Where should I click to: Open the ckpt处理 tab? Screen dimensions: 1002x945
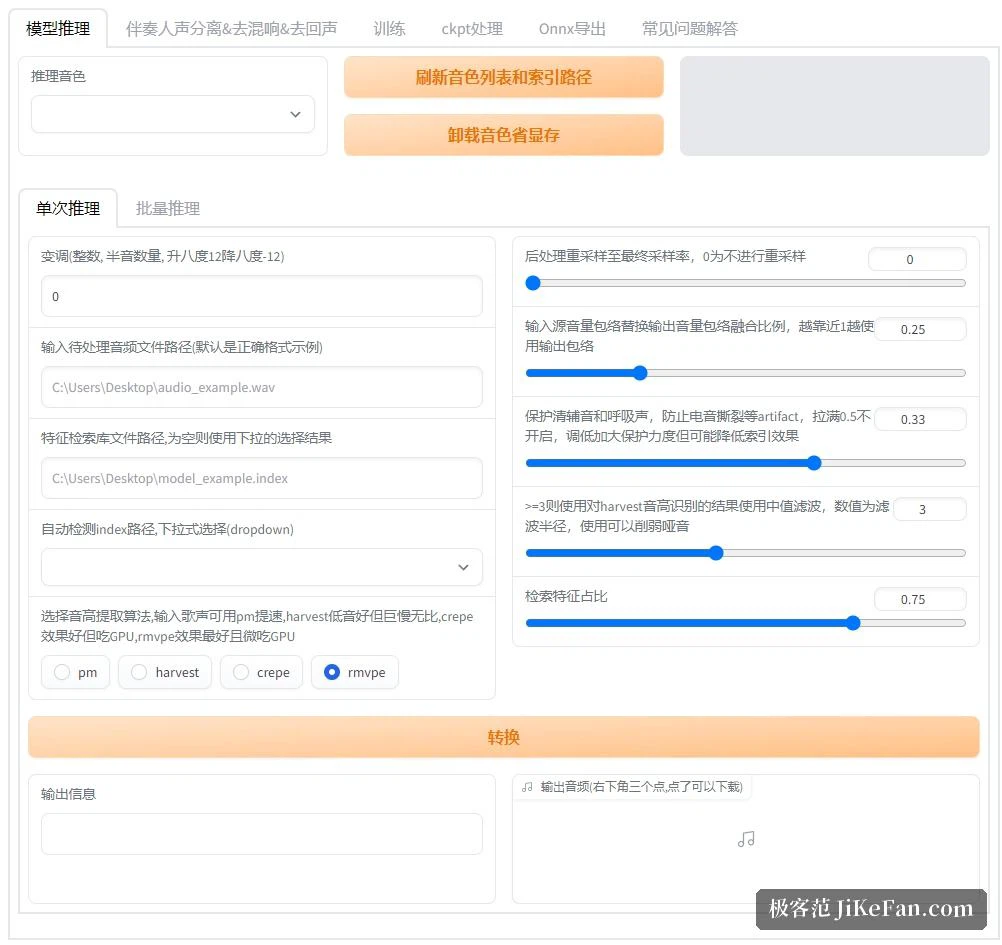[x=472, y=29]
